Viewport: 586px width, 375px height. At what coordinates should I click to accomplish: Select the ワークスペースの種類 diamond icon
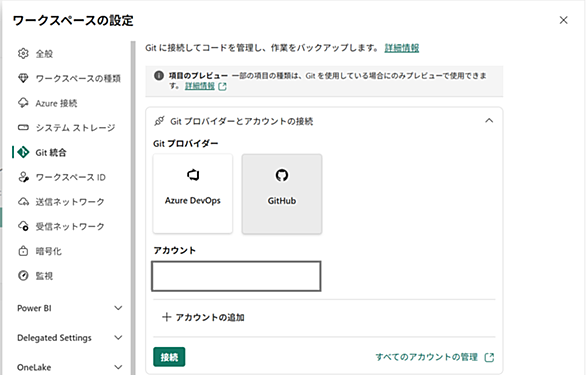pos(23,78)
